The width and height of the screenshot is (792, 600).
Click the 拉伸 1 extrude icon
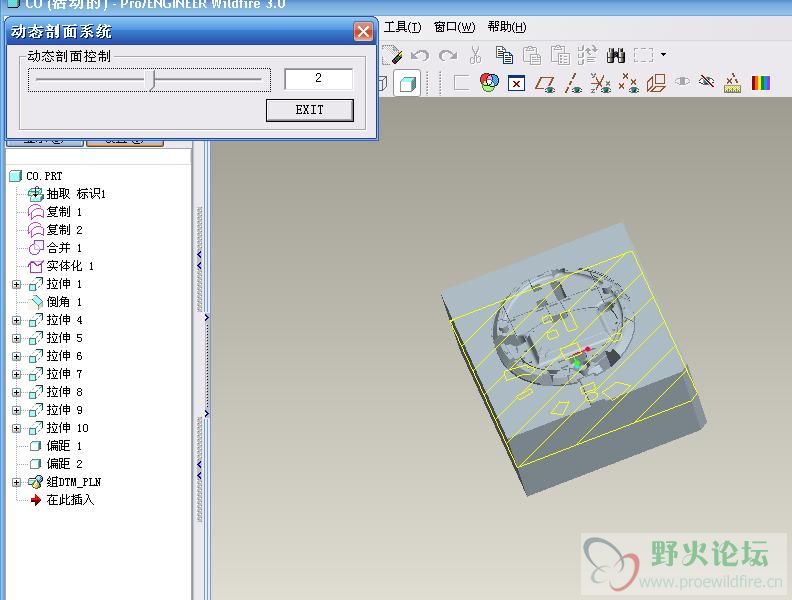click(36, 284)
